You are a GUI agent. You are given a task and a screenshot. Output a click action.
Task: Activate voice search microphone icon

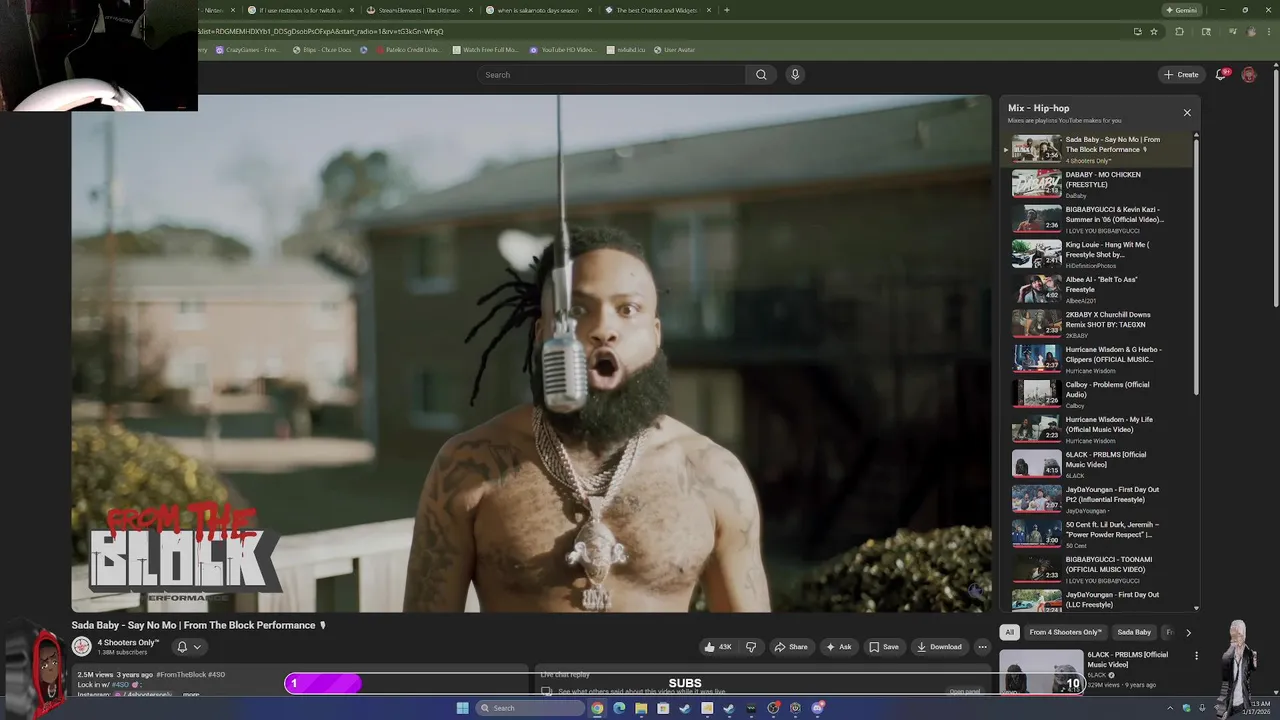pos(795,75)
